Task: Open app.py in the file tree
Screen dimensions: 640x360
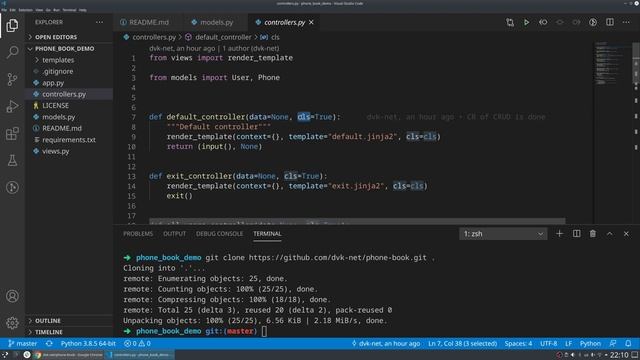Action: coord(53,82)
